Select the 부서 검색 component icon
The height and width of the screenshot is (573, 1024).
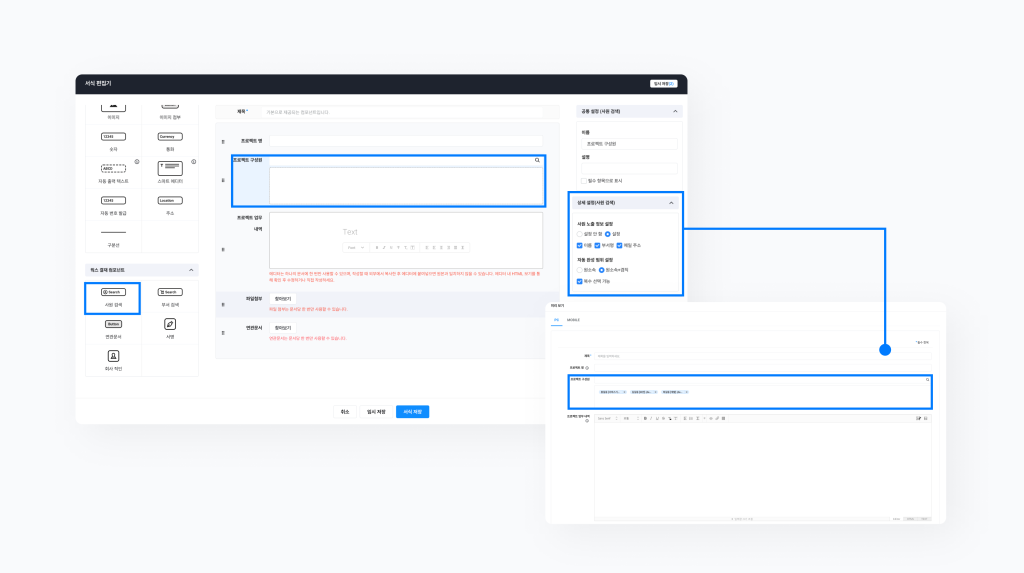(170, 292)
